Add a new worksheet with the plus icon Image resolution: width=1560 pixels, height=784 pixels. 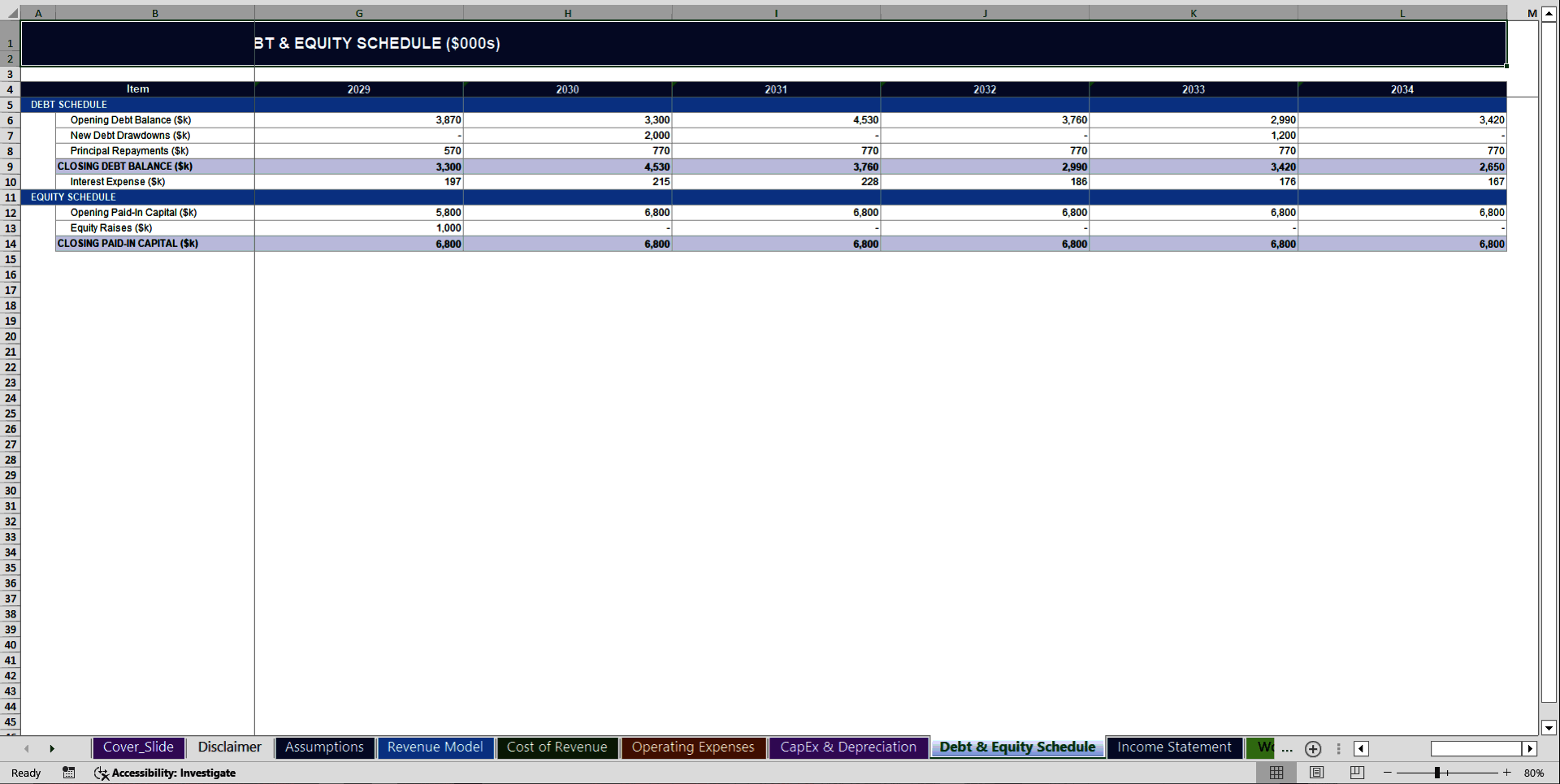click(1312, 749)
